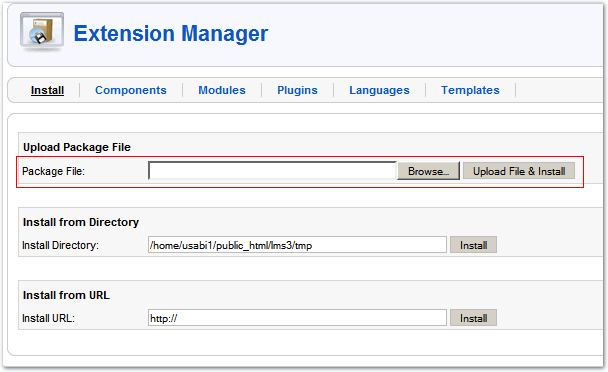The image size is (608, 372).
Task: Select the Languages tab
Action: point(379,90)
